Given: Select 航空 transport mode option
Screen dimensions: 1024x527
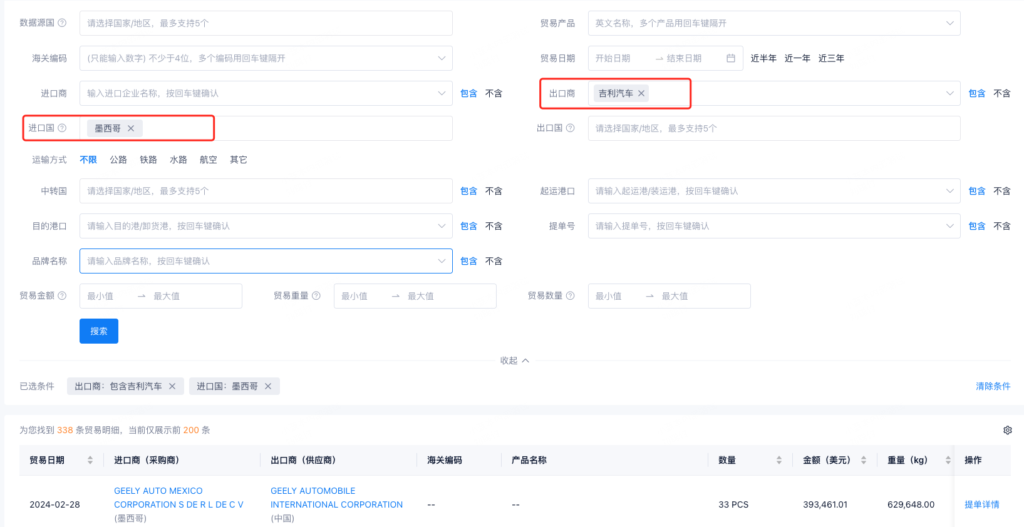Looking at the screenshot, I should pos(208,159).
